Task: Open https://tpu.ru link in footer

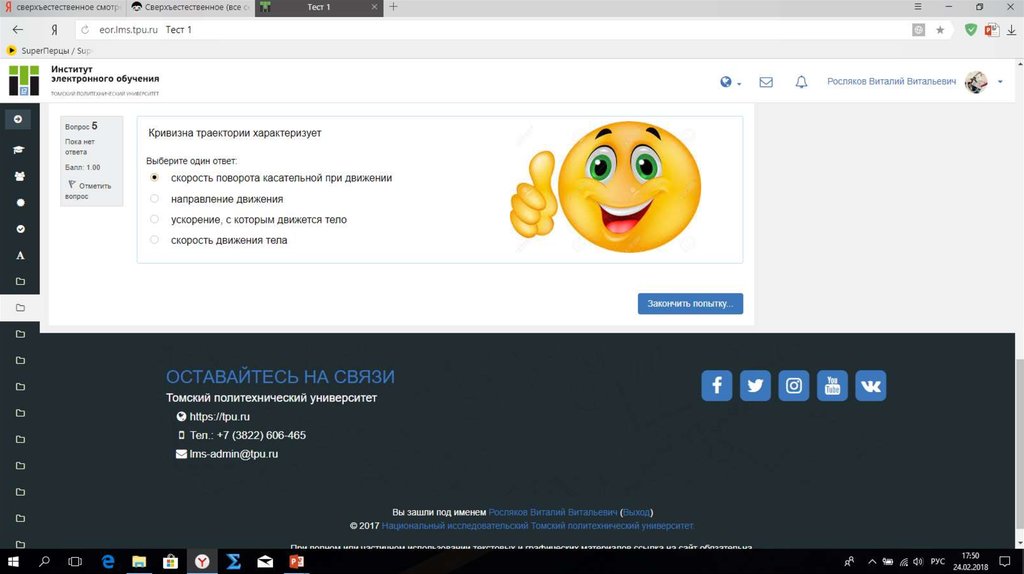Action: (219, 417)
